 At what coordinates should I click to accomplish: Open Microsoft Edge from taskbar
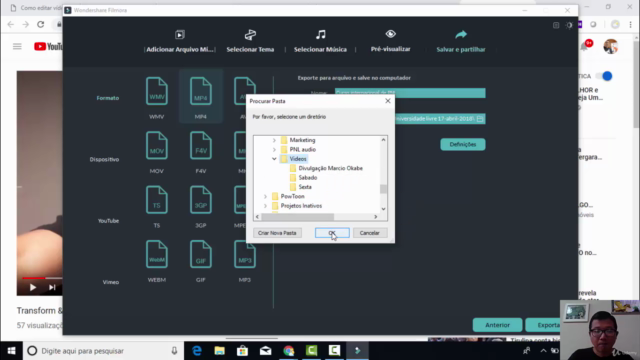[x=197, y=351]
